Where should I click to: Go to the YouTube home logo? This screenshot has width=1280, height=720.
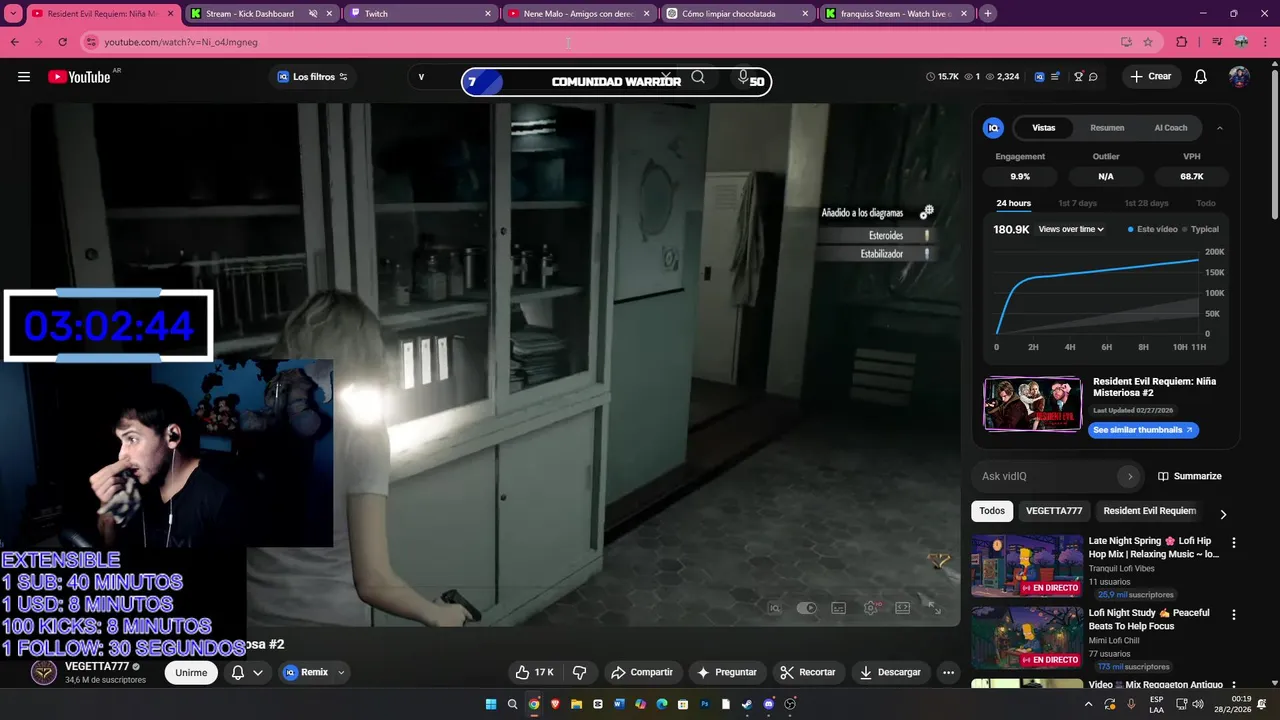click(79, 77)
